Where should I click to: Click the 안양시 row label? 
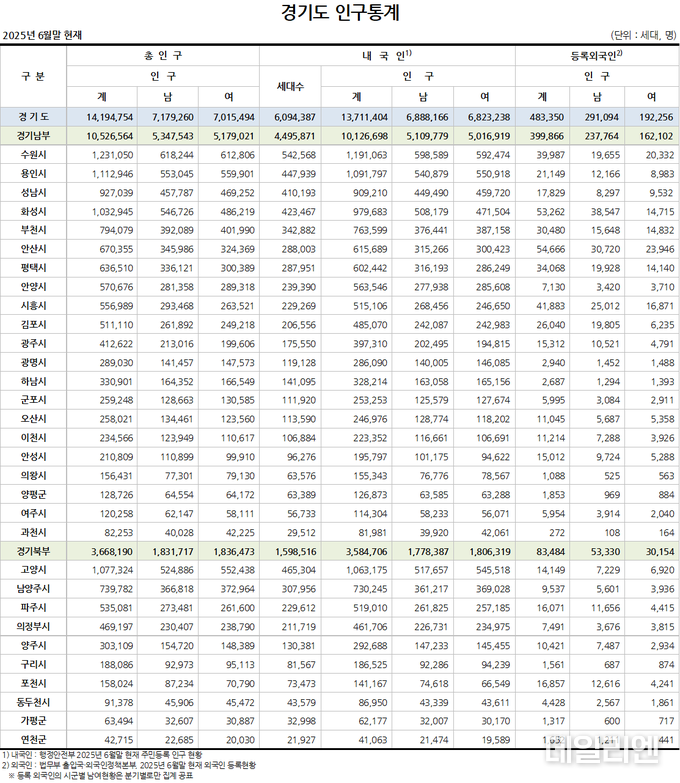coord(33,287)
